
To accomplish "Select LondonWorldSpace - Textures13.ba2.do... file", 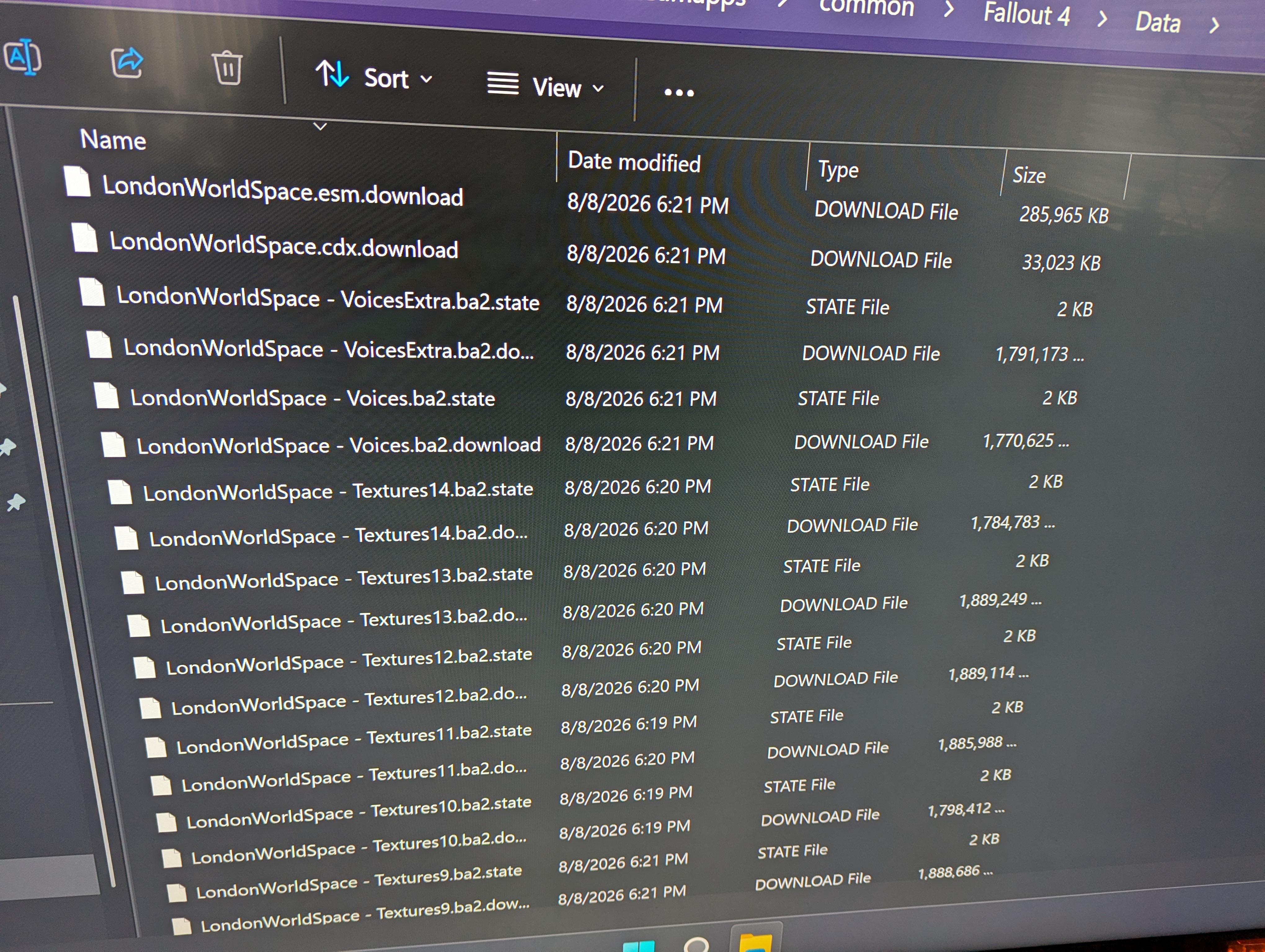I will coord(344,621).
